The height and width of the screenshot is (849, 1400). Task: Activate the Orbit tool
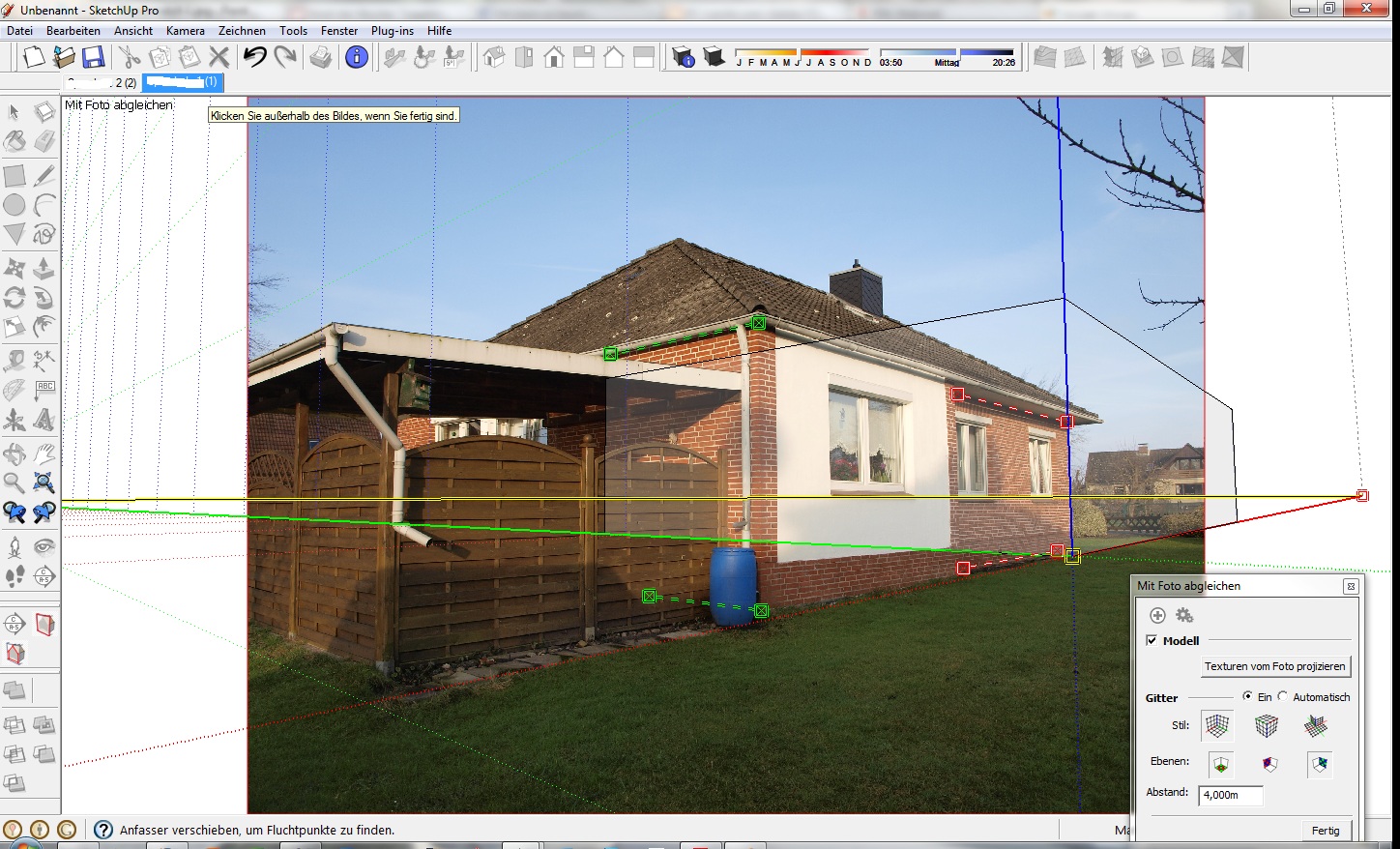click(14, 454)
